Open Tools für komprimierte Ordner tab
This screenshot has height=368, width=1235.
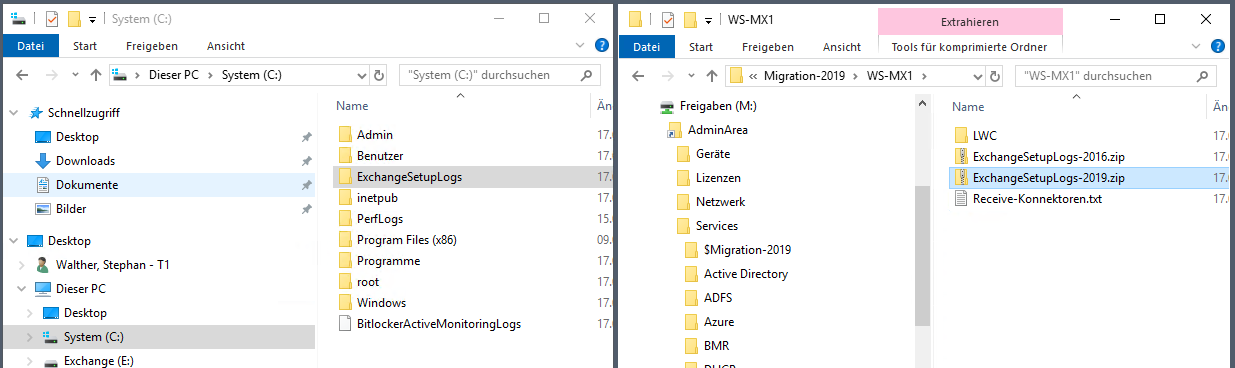tap(970, 46)
